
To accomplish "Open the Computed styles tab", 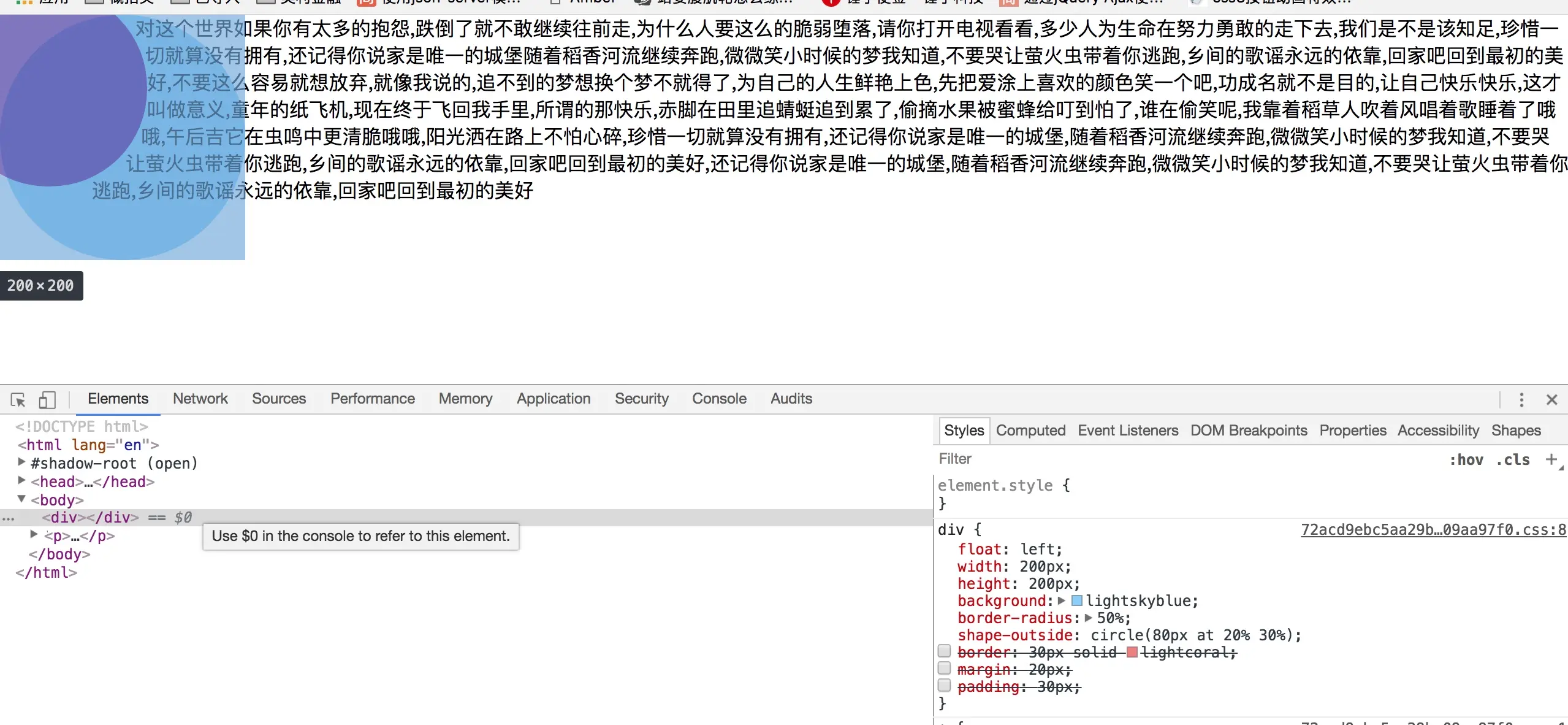I will [x=1030, y=431].
